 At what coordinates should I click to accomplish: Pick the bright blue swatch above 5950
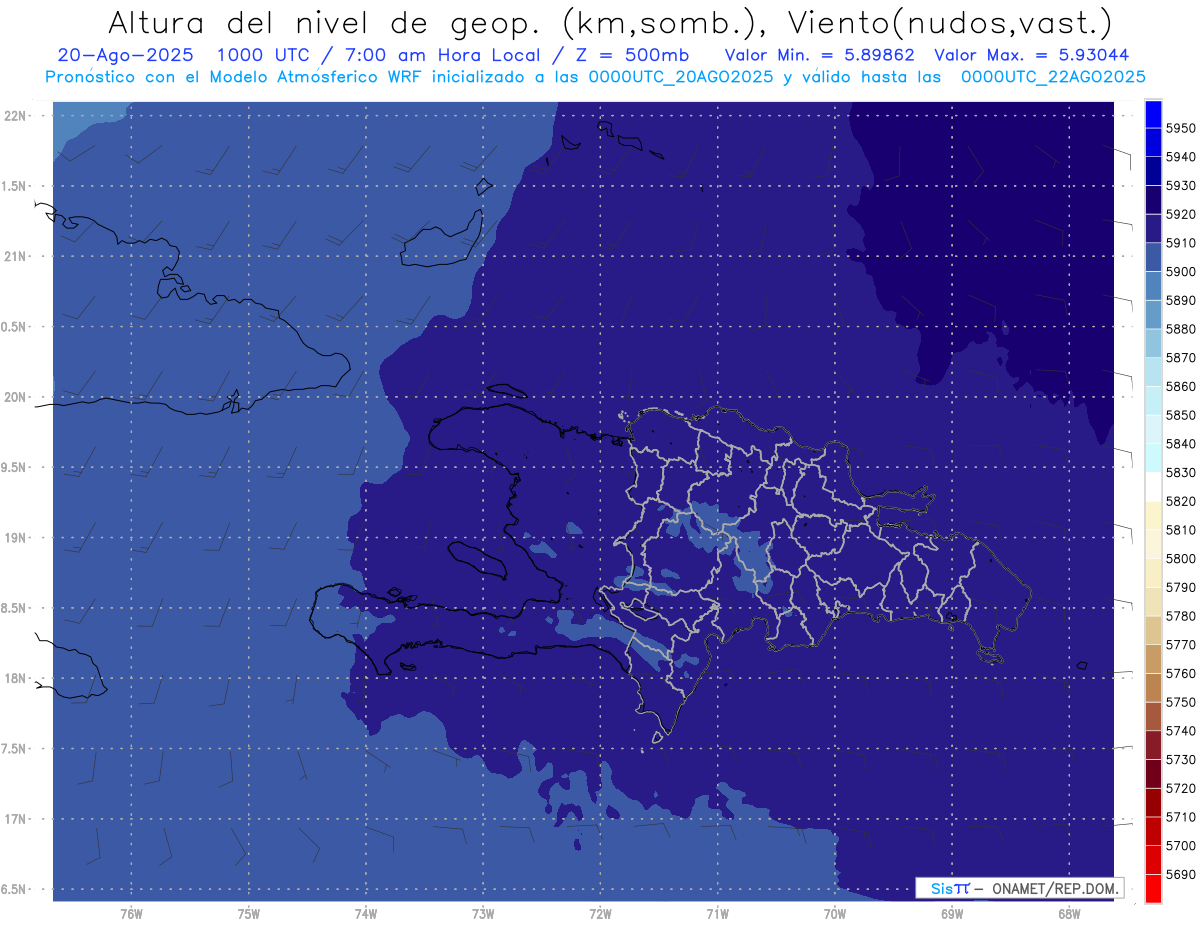tap(1153, 114)
